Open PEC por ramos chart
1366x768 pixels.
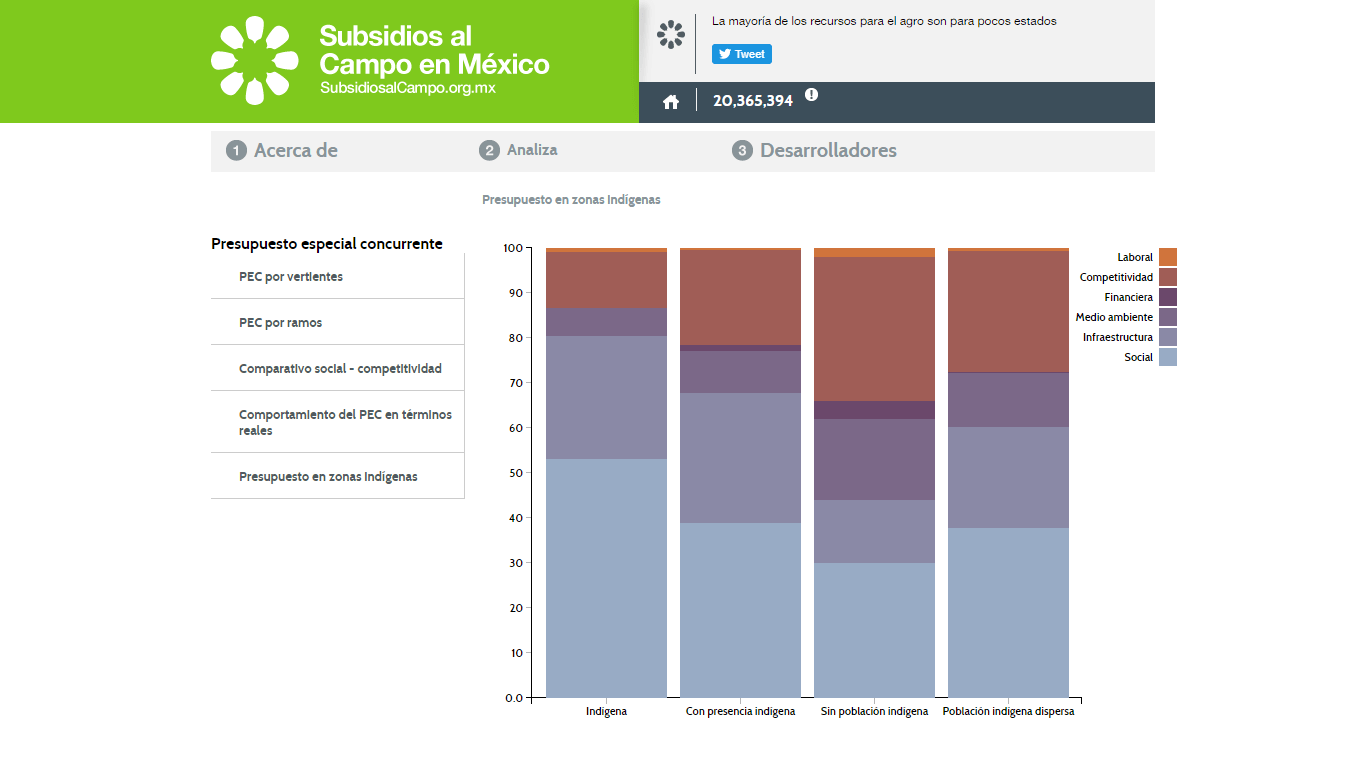coord(281,323)
